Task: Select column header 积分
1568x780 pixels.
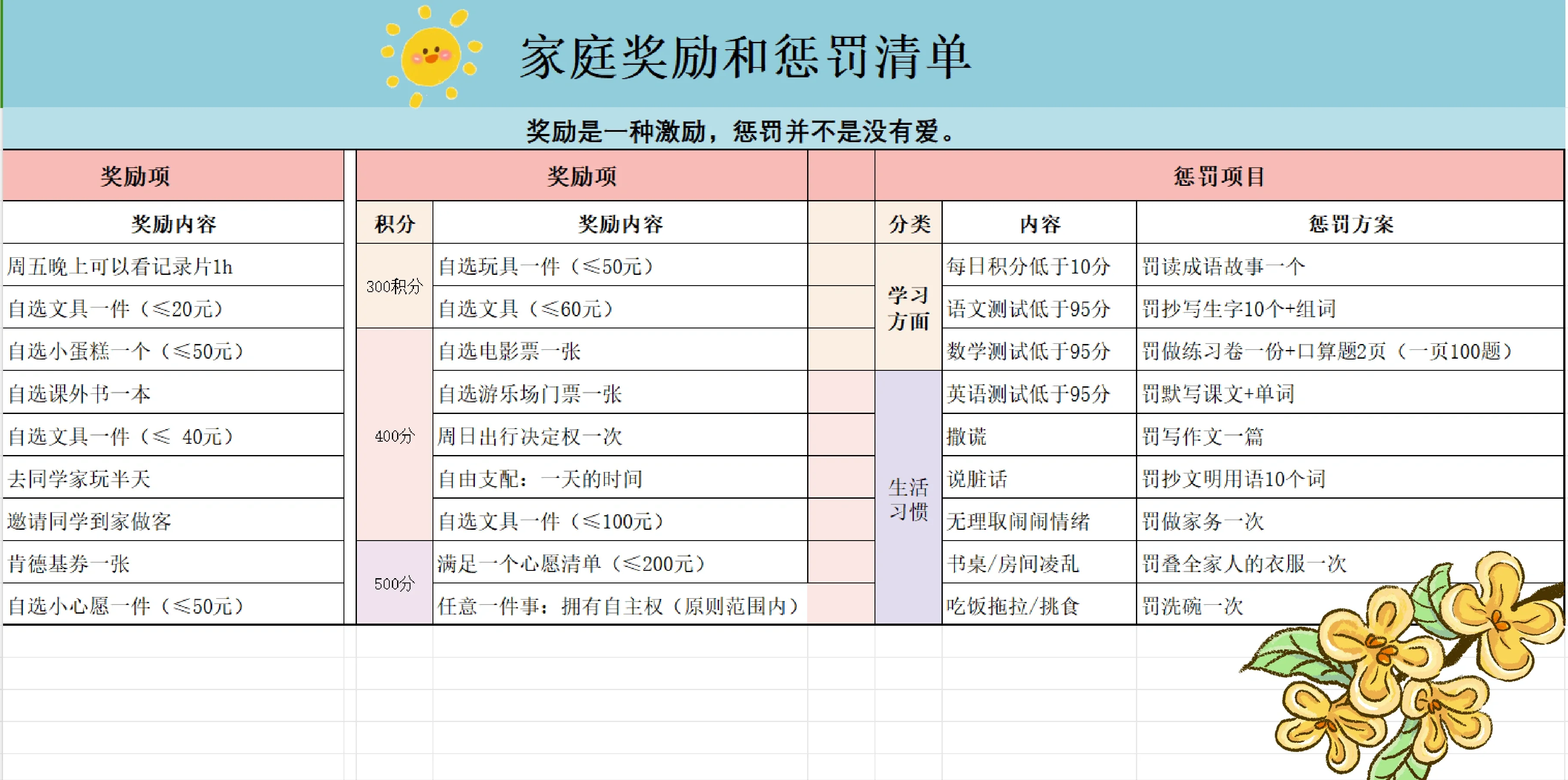Action: point(394,223)
